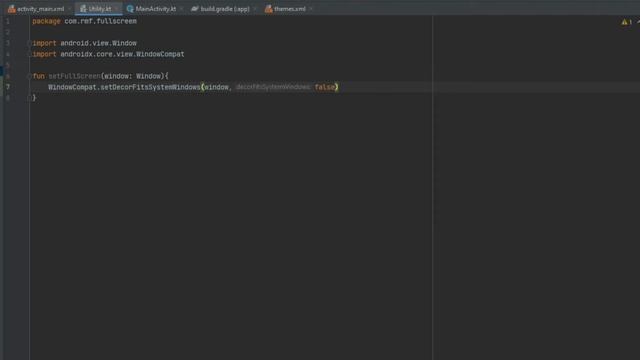Place cursor on setFullScreen function name
Image resolution: width=640 pixels, height=360 pixels.
tap(75, 76)
